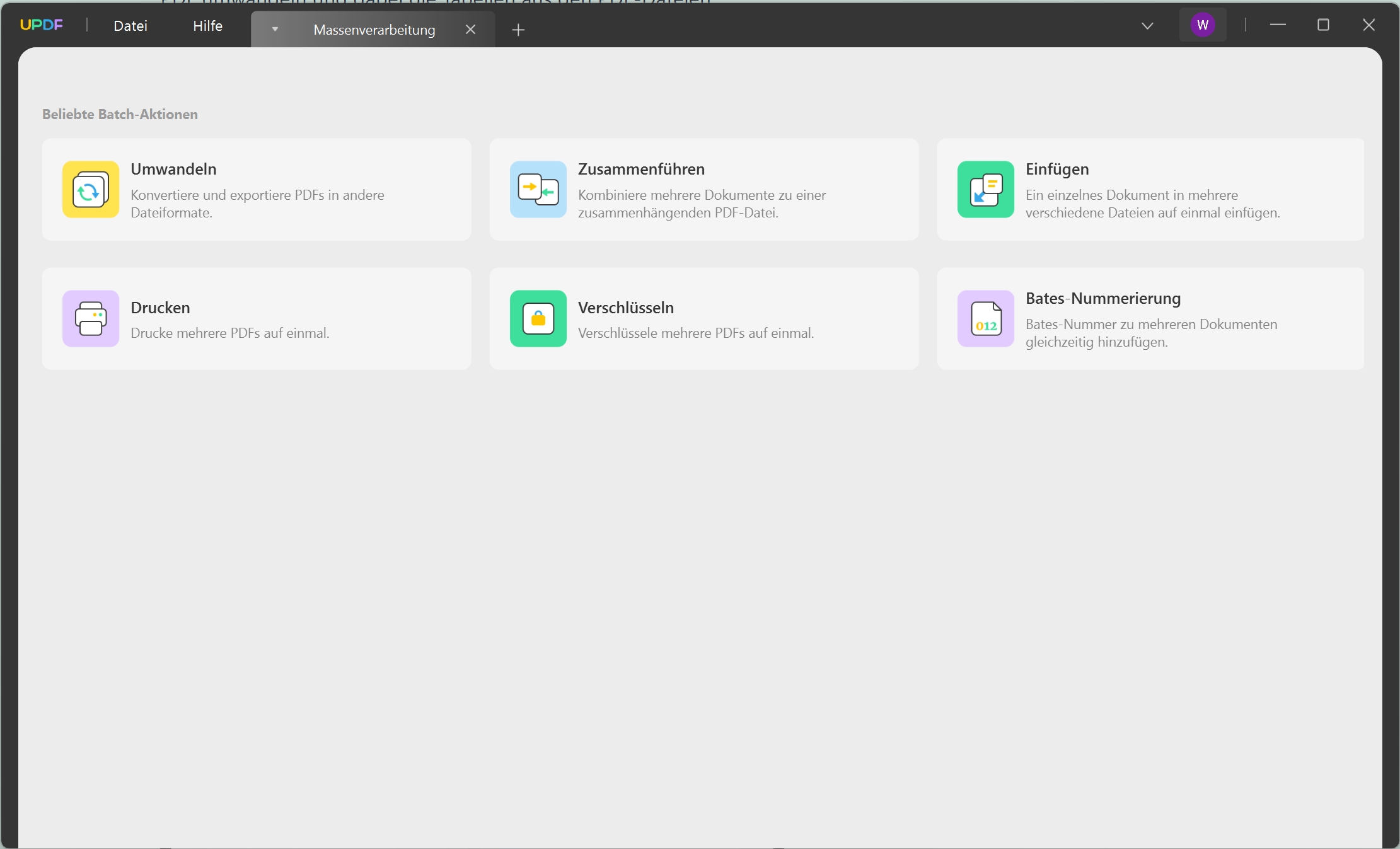Image resolution: width=1400 pixels, height=849 pixels.
Task: Click the Verschlüsseln lock icon
Action: pos(538,318)
